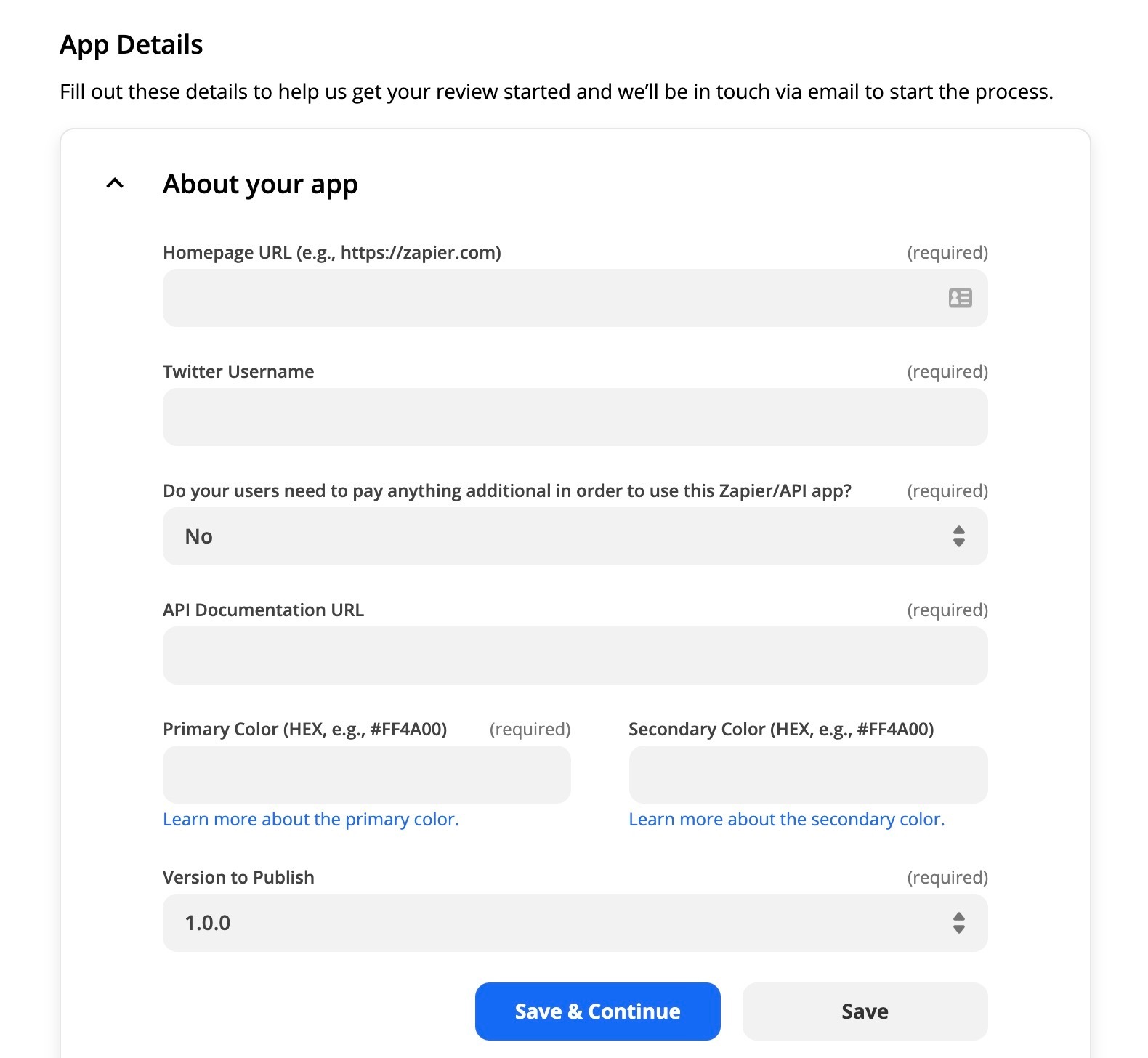Open the additional payment dropdown showing No
Screen dimensions: 1148x1058
tap(575, 536)
